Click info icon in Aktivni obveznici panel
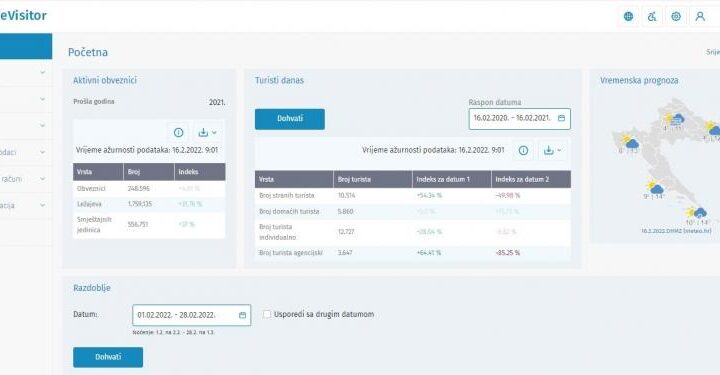 179,133
